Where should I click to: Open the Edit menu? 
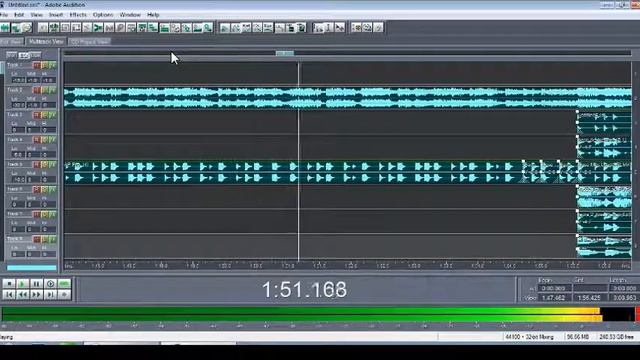(19, 15)
